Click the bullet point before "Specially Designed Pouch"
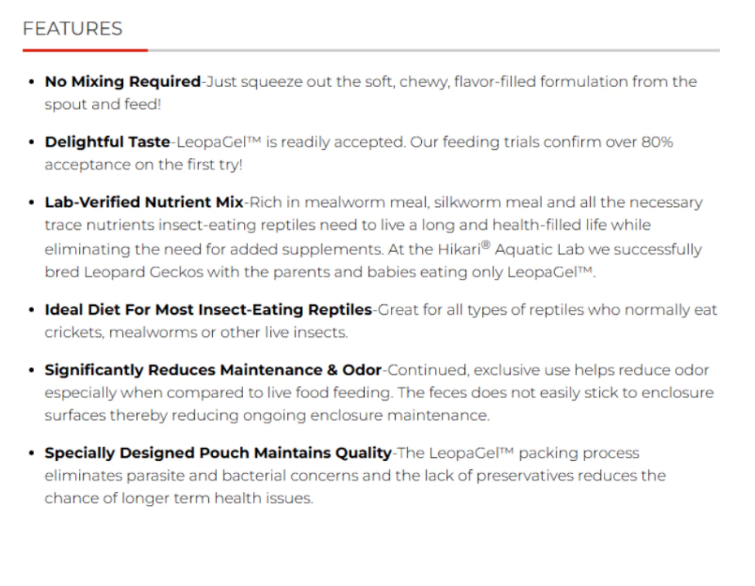This screenshot has height=586, width=755. click(x=33, y=454)
